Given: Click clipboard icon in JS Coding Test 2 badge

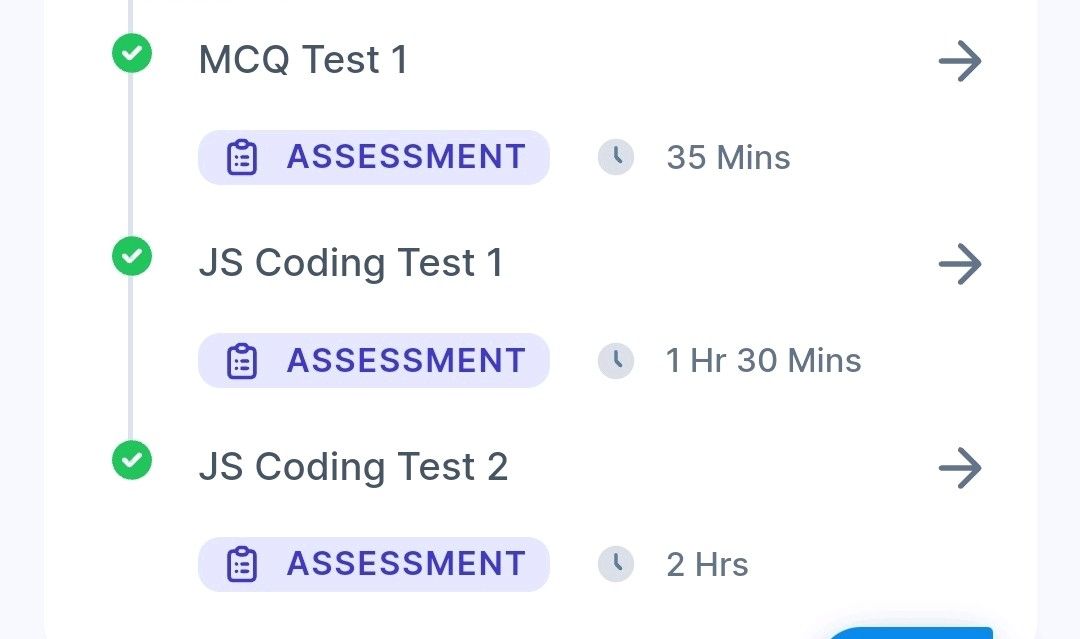Looking at the screenshot, I should click(x=242, y=565).
